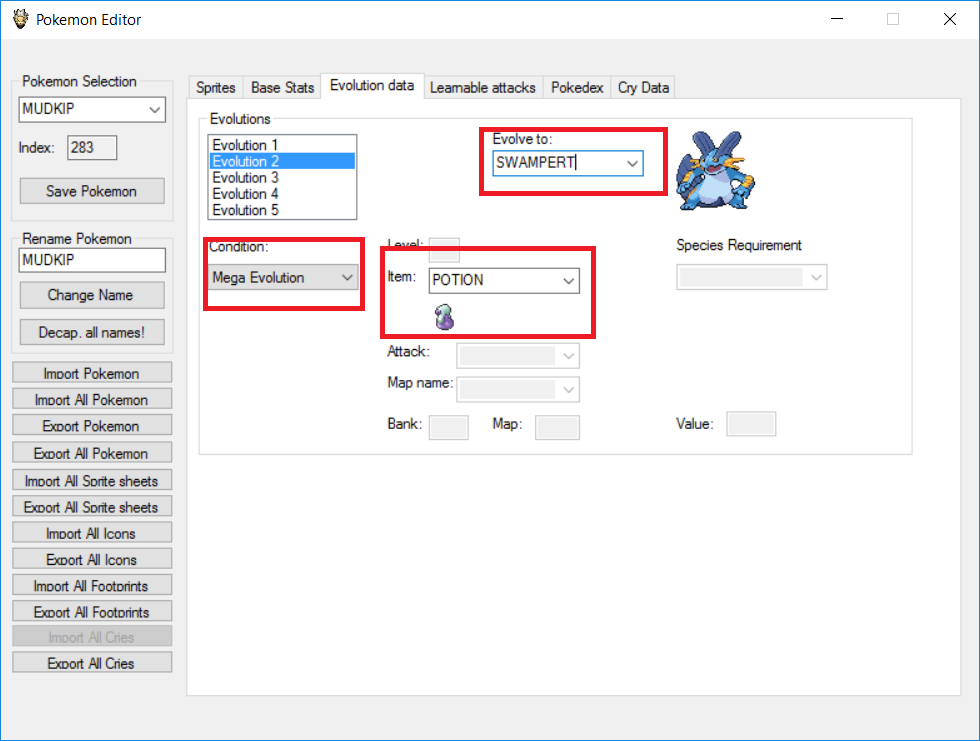Select Evolution 3 in the list

click(282, 177)
